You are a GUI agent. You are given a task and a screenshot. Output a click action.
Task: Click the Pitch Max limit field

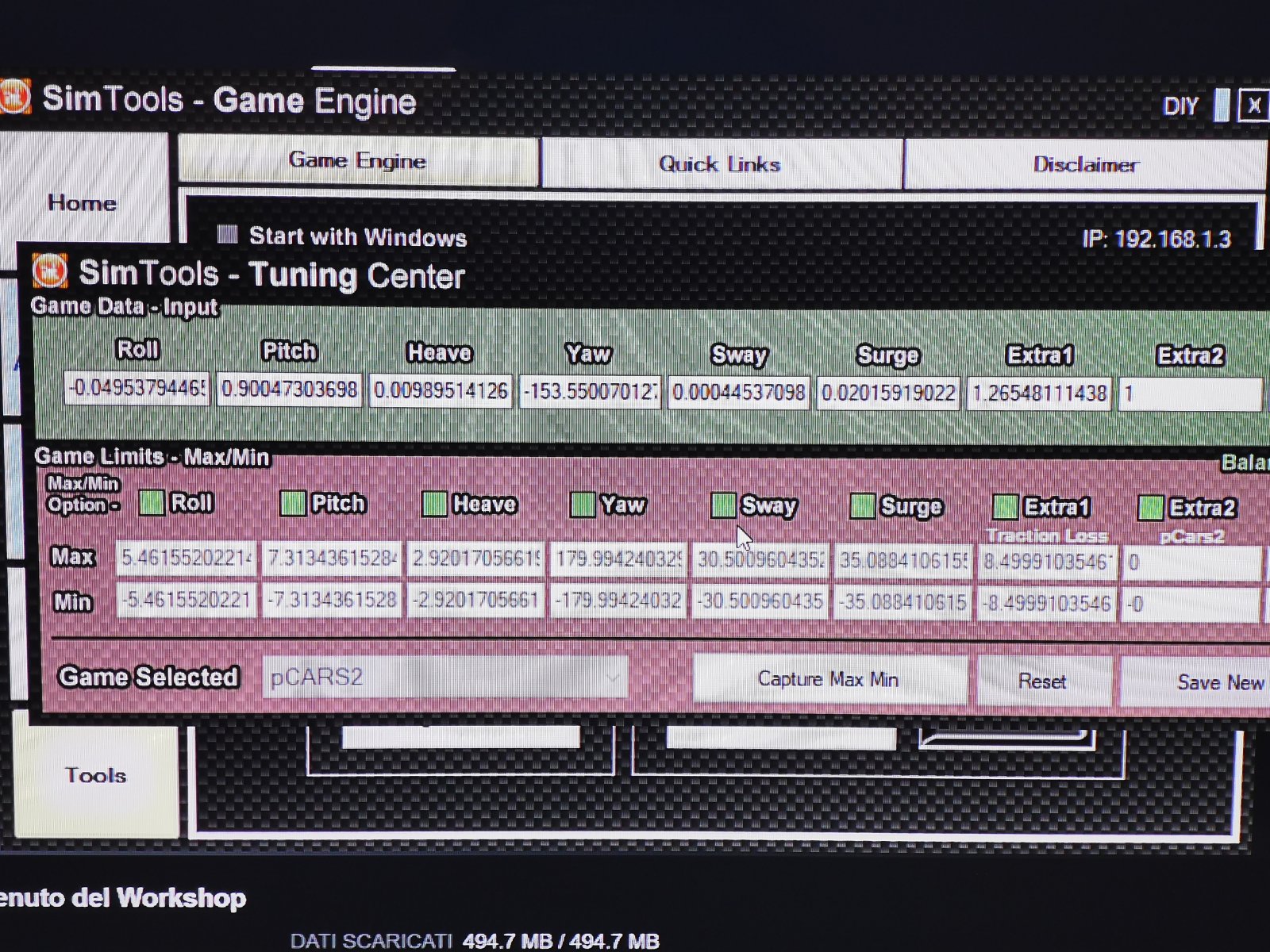(x=332, y=559)
